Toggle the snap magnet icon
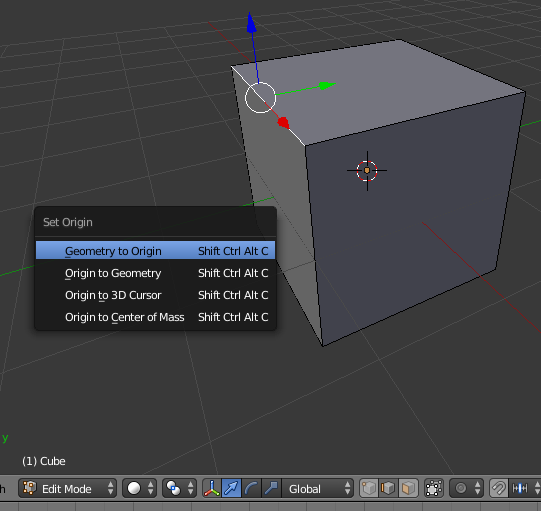The width and height of the screenshot is (541, 511). tap(499, 488)
